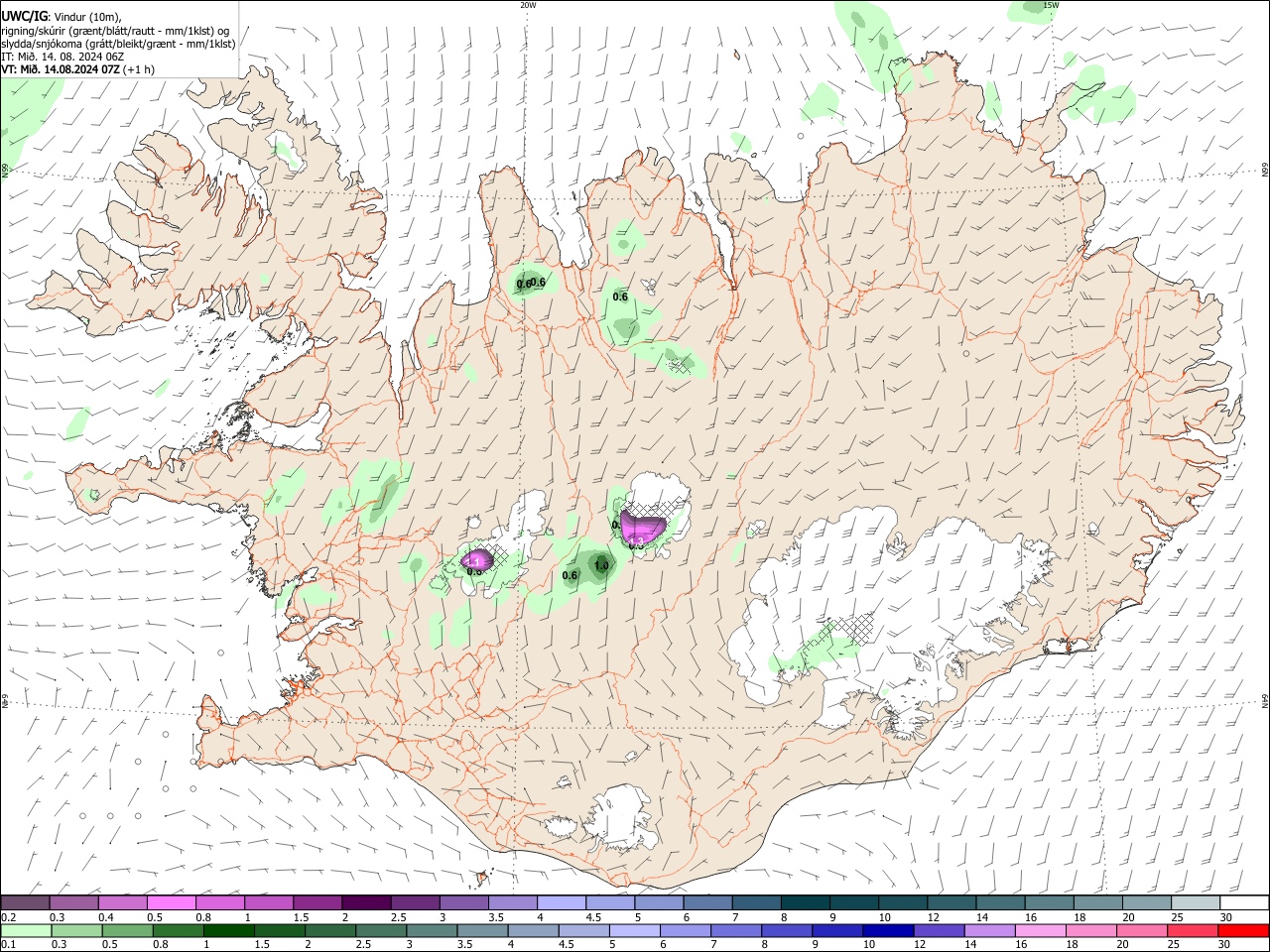Image resolution: width=1270 pixels, height=952 pixels.
Task: Pick bright red lower swatch after 30
Action: click(1243, 930)
